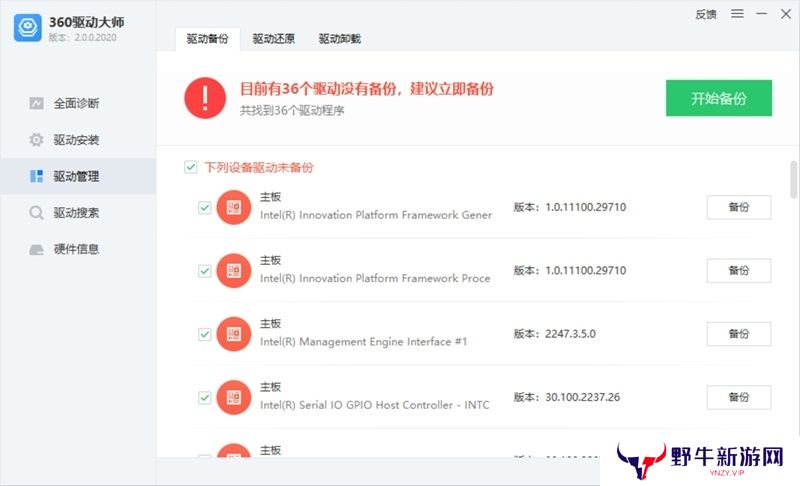Click motherboard icon for Framework Proce driver

click(x=234, y=271)
